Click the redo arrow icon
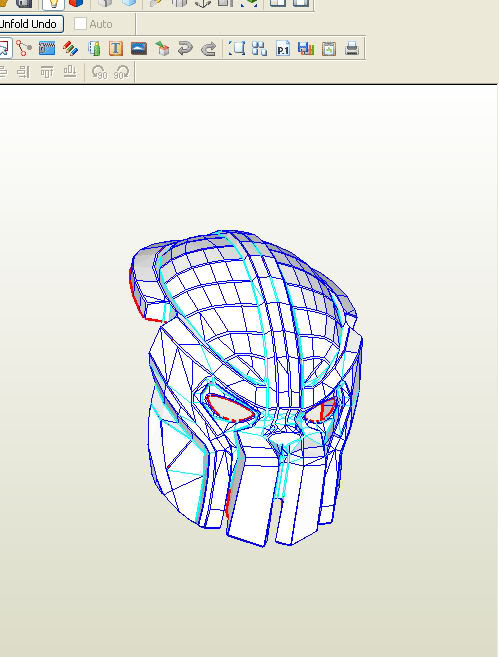 208,49
